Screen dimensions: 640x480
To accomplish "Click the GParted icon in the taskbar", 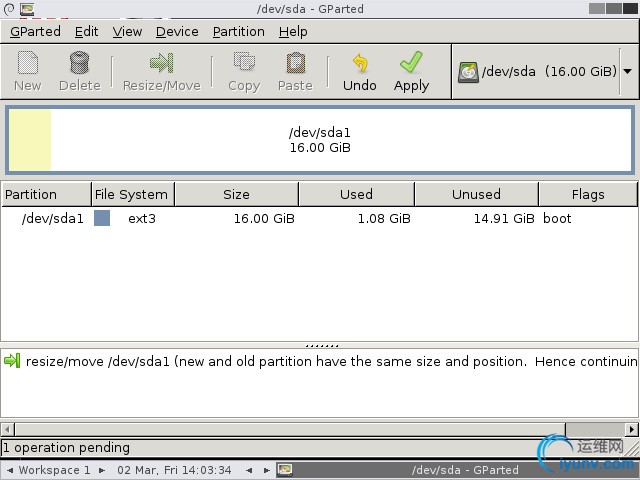I will click(285, 470).
